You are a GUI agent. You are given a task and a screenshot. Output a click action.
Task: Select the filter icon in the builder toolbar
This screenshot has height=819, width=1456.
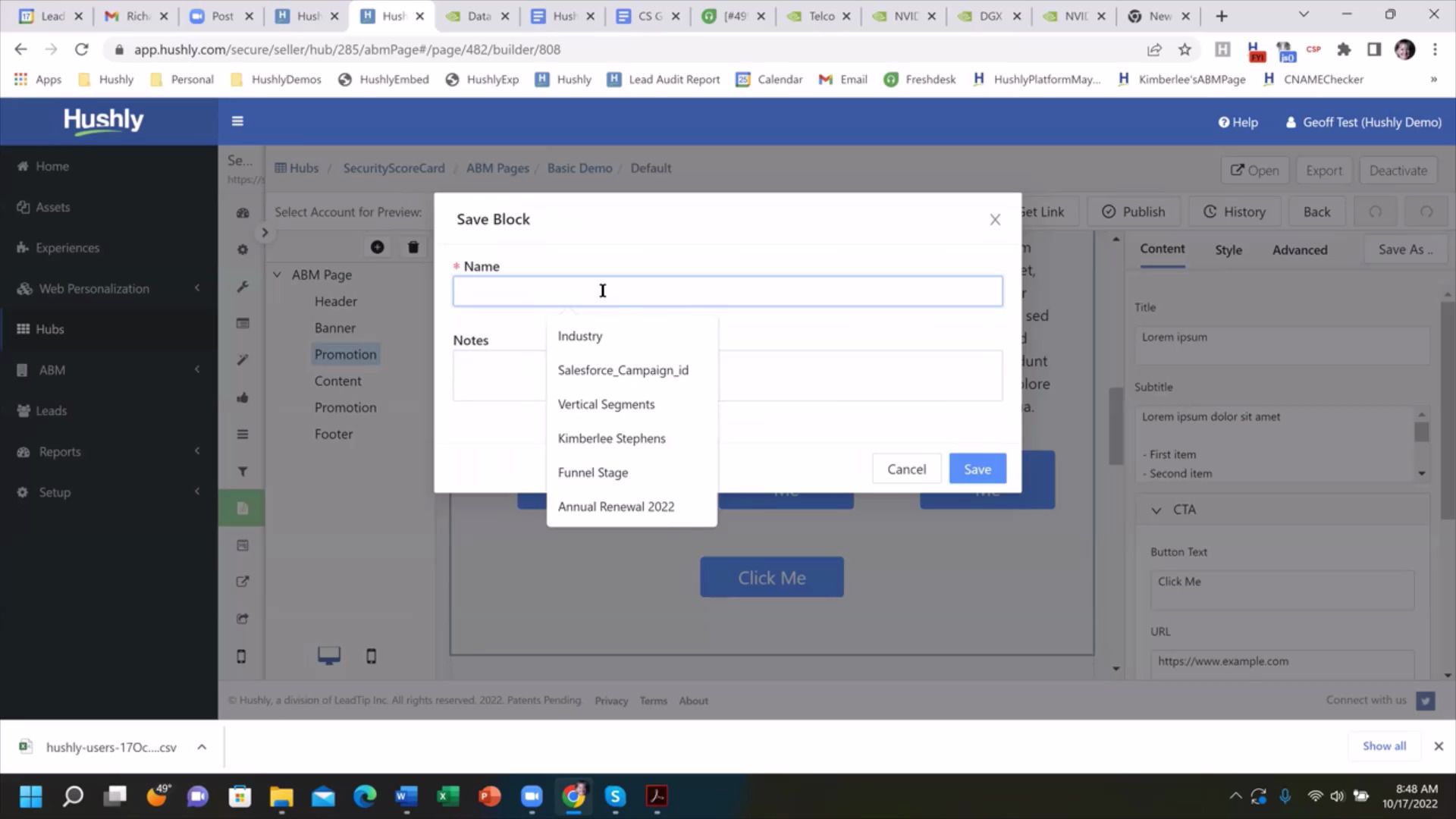(x=242, y=471)
